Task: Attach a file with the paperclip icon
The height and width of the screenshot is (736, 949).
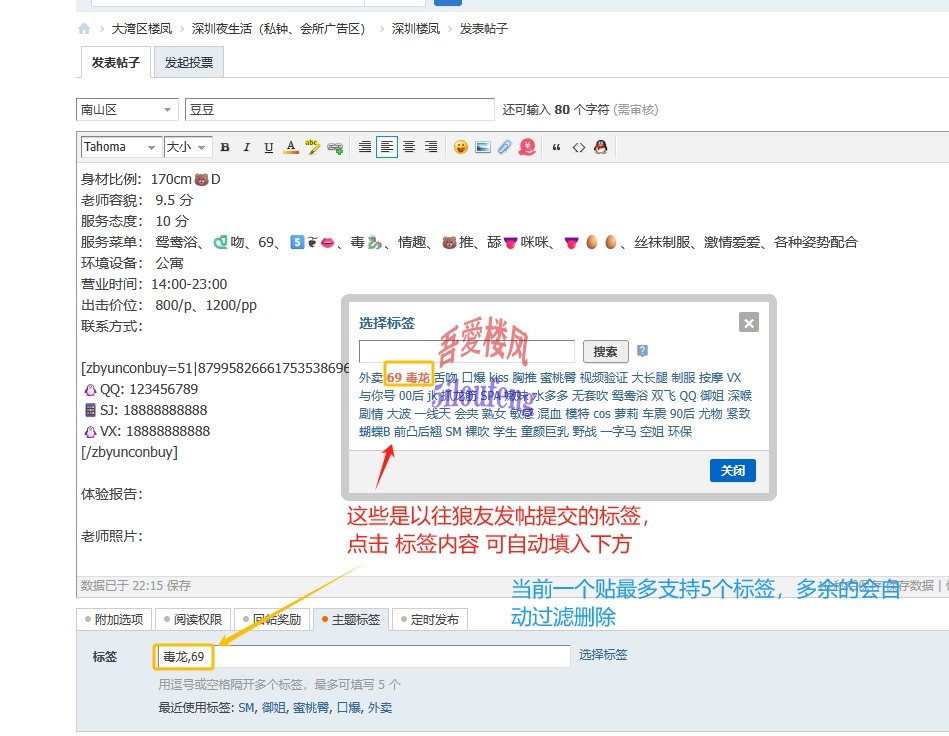Action: pyautogui.click(x=504, y=147)
